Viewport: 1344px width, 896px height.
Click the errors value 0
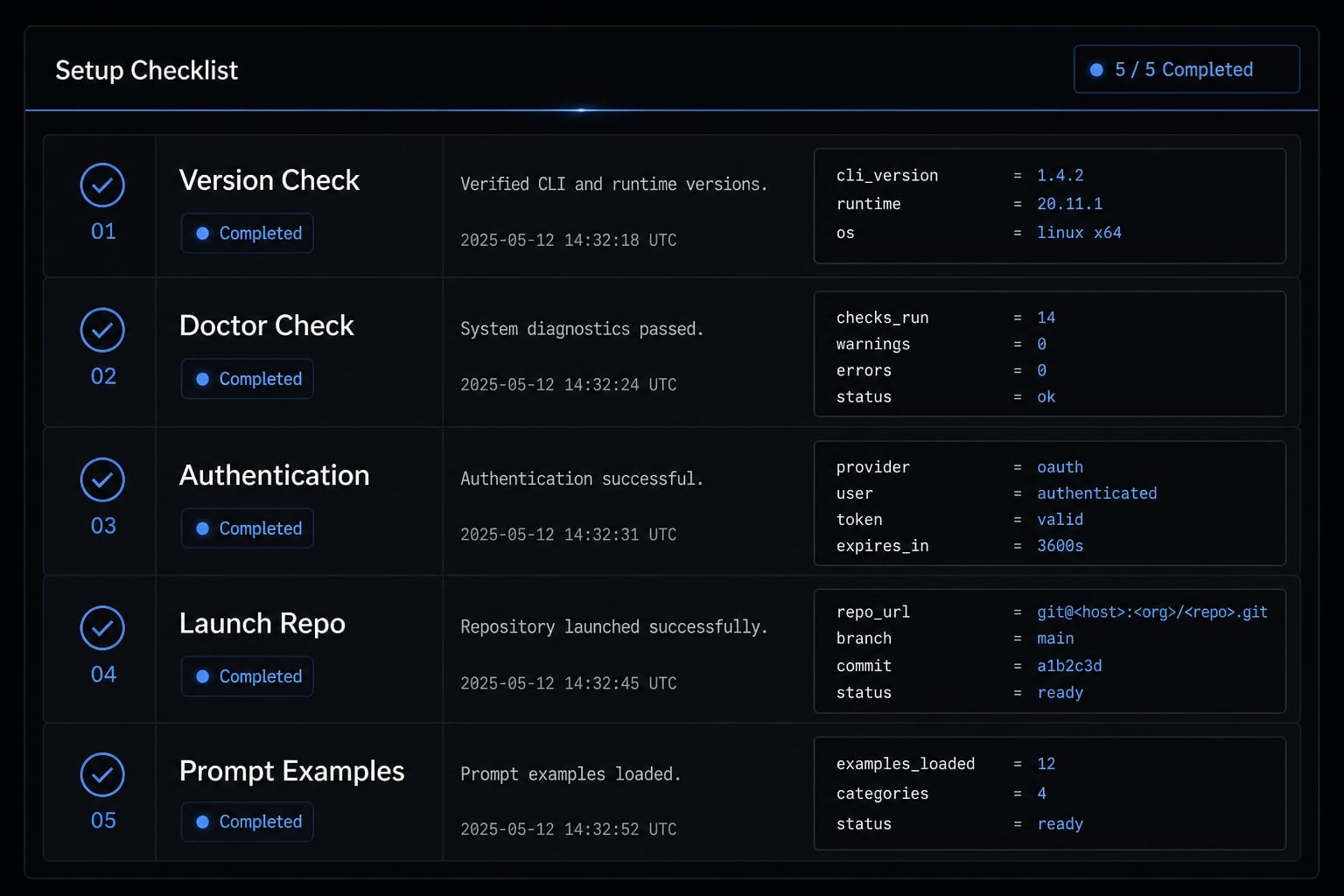tap(1041, 370)
